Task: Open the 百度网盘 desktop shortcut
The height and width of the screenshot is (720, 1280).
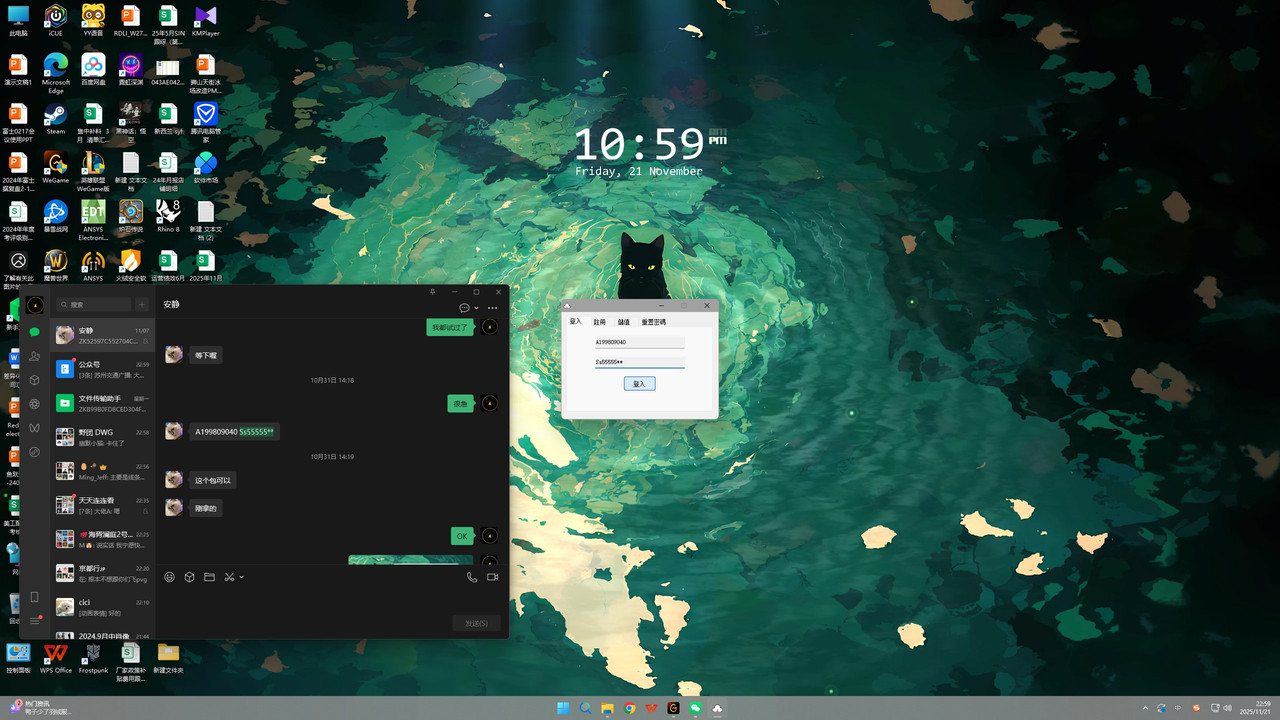Action: (x=93, y=70)
